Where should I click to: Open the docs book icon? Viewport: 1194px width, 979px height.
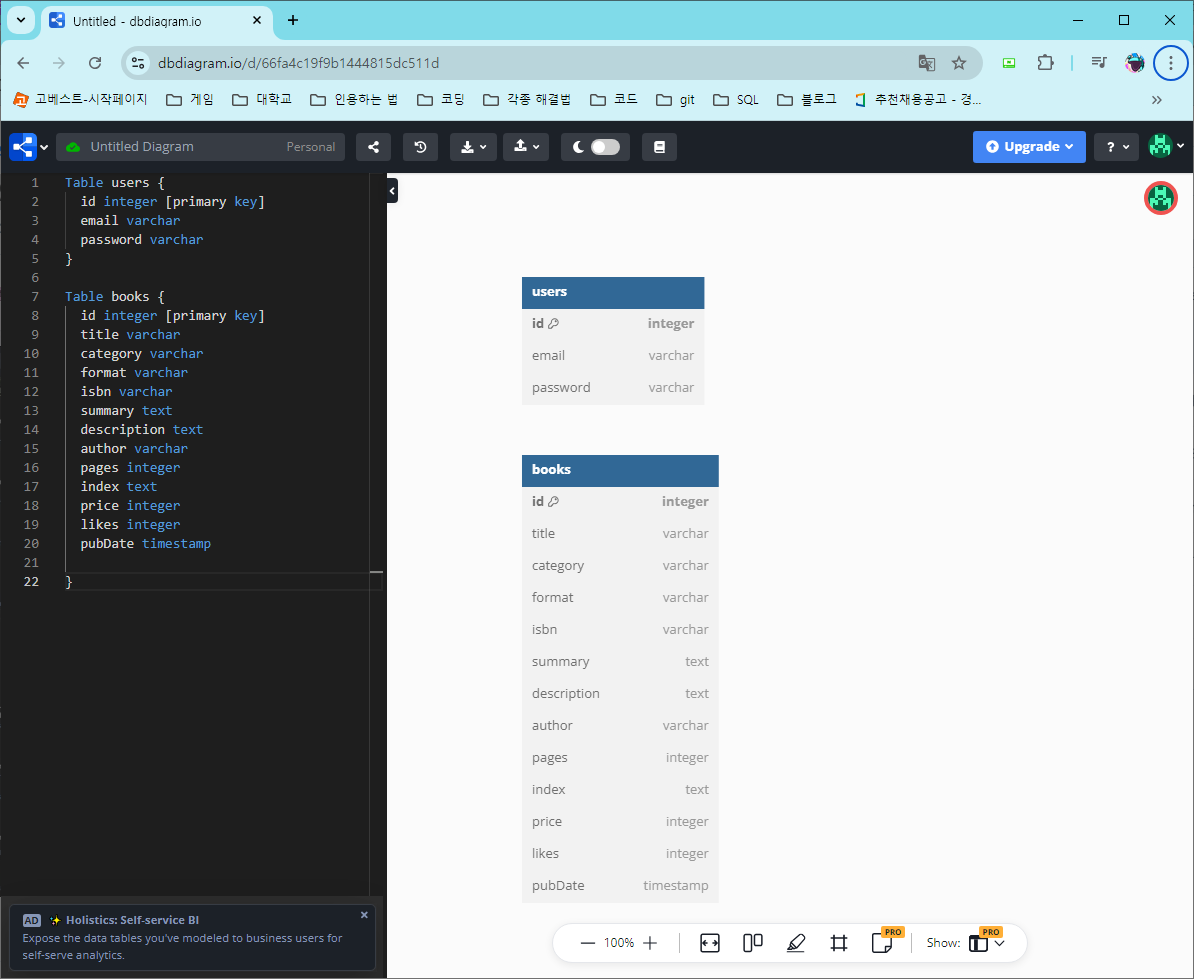[x=659, y=147]
